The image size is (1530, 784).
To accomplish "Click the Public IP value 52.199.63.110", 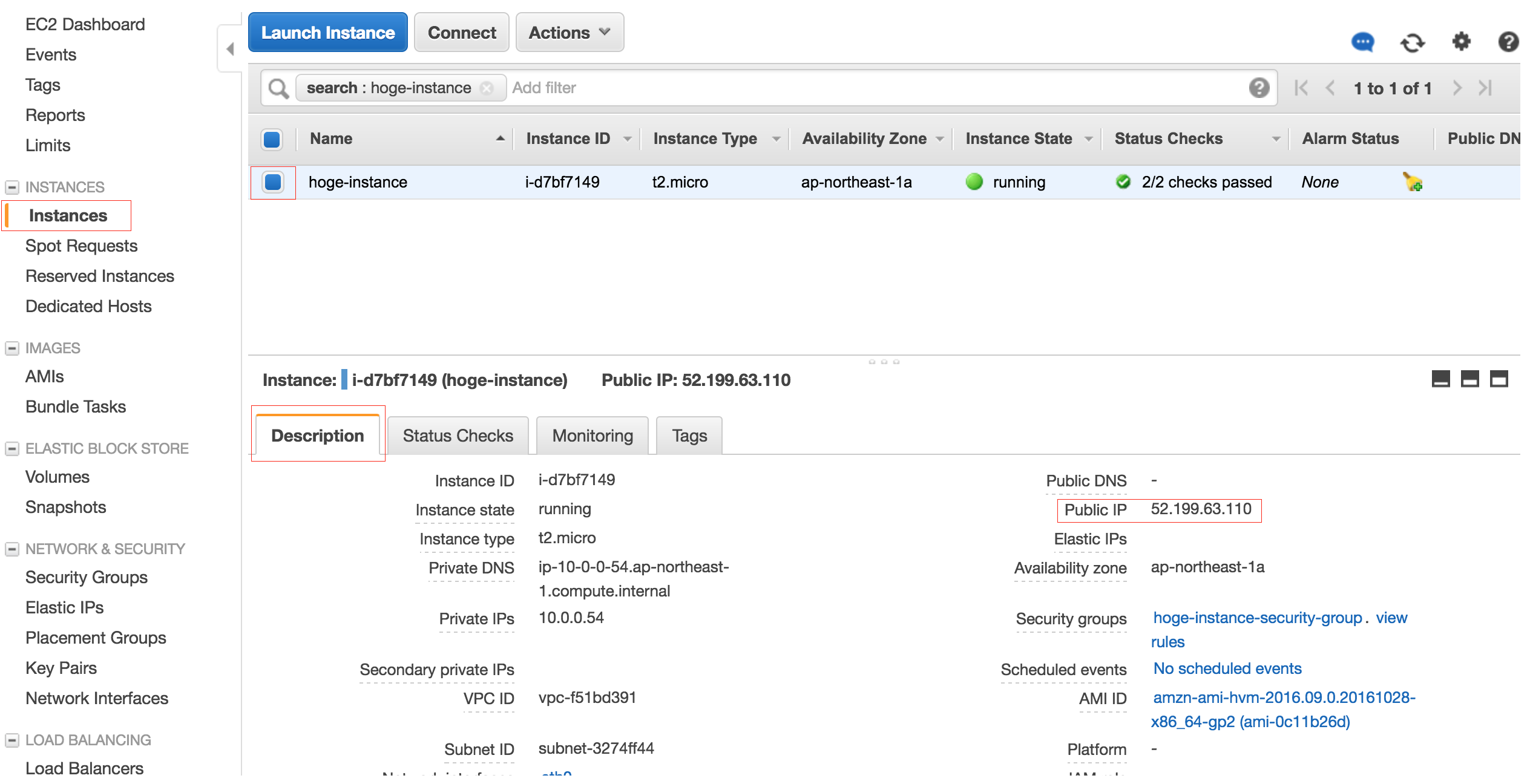I will [x=1201, y=509].
